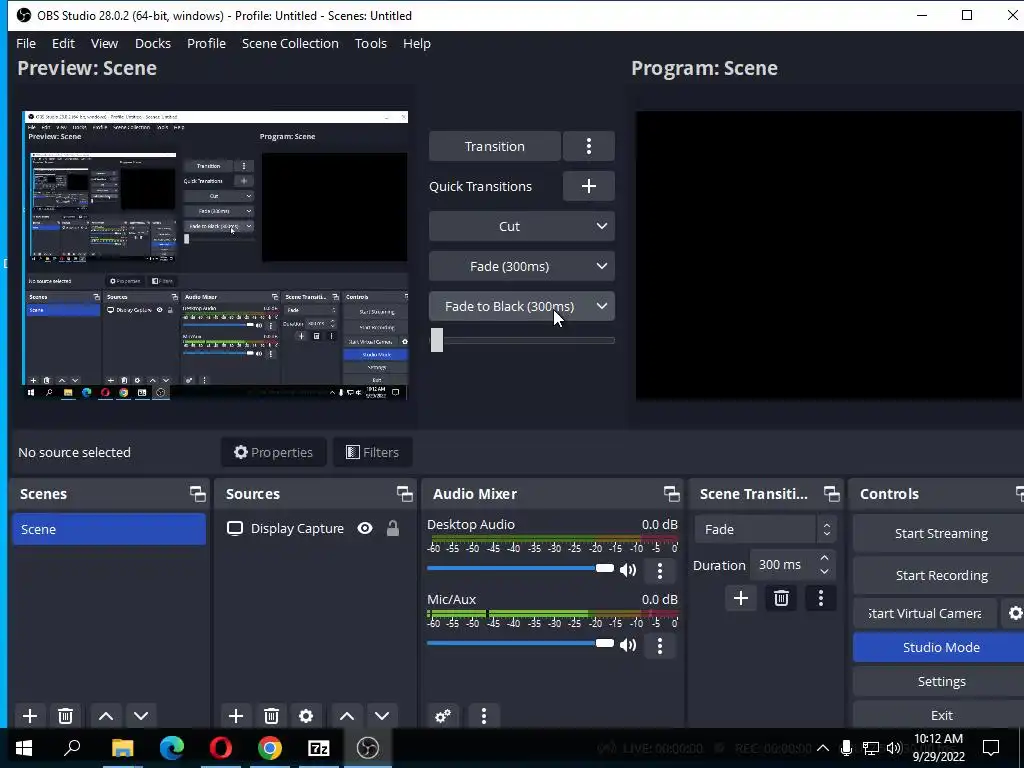Move scene down with arrow
Image resolution: width=1024 pixels, height=768 pixels.
[x=141, y=716]
